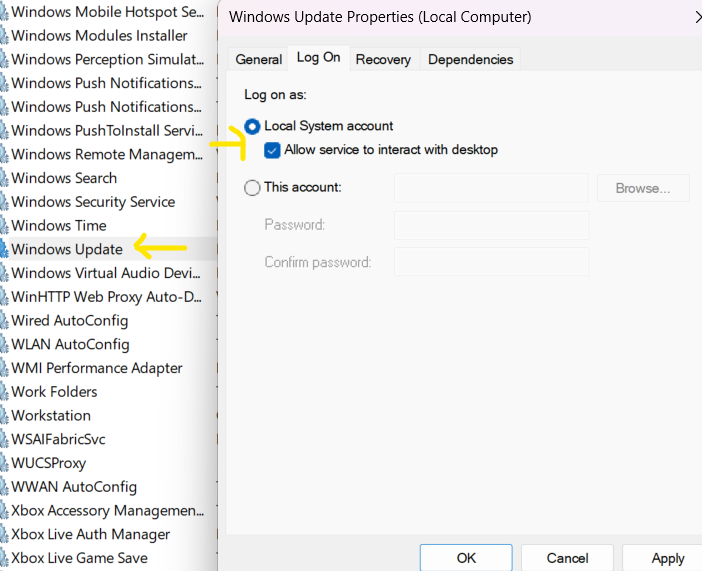Click gear icon beside Wired AutoConfig
The image size is (702, 571).
click(x=4, y=321)
